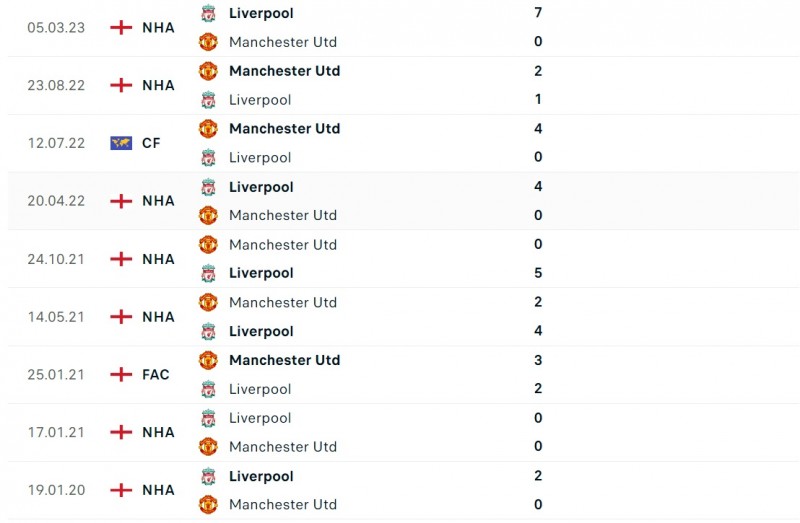
Task: Open Liverpool name in 19.01.20 match
Action: [x=261, y=476]
